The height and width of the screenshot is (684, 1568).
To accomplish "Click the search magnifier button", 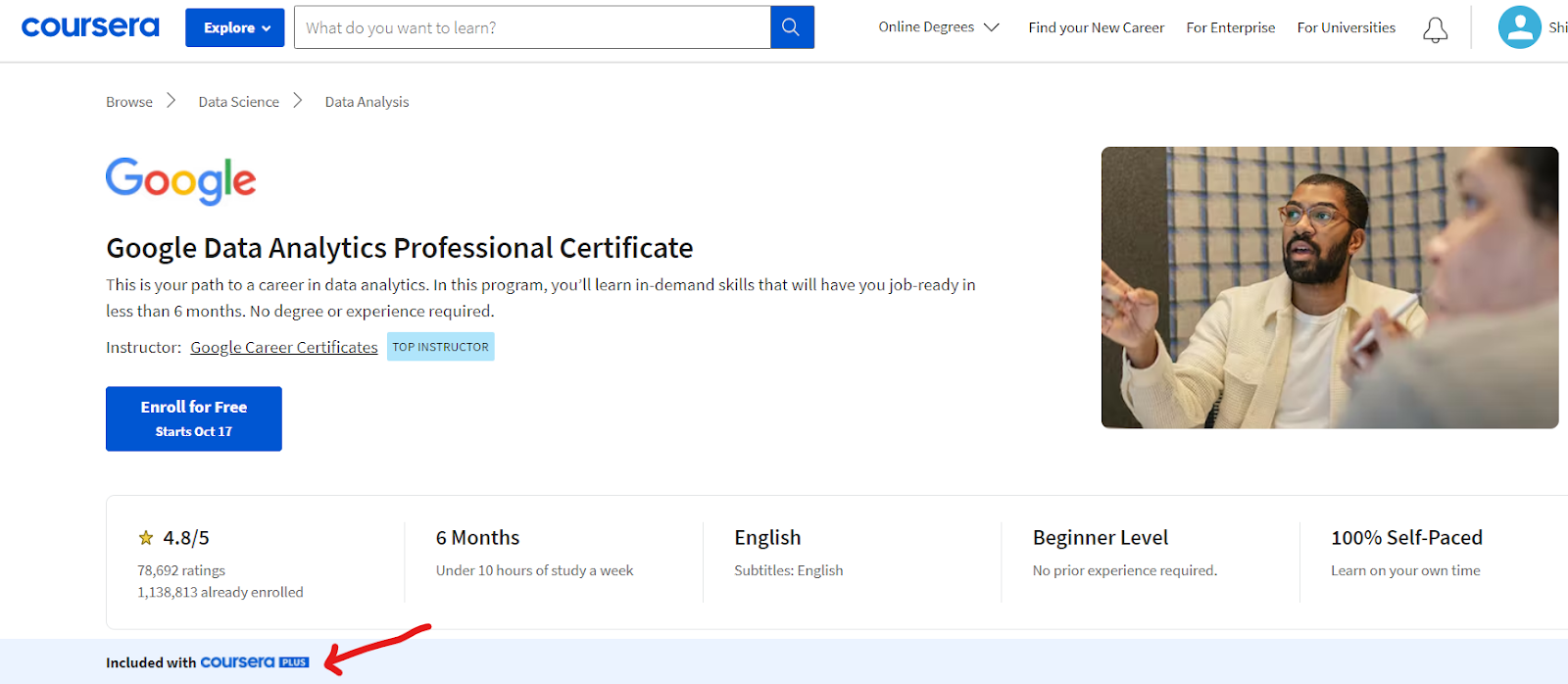I will (792, 27).
